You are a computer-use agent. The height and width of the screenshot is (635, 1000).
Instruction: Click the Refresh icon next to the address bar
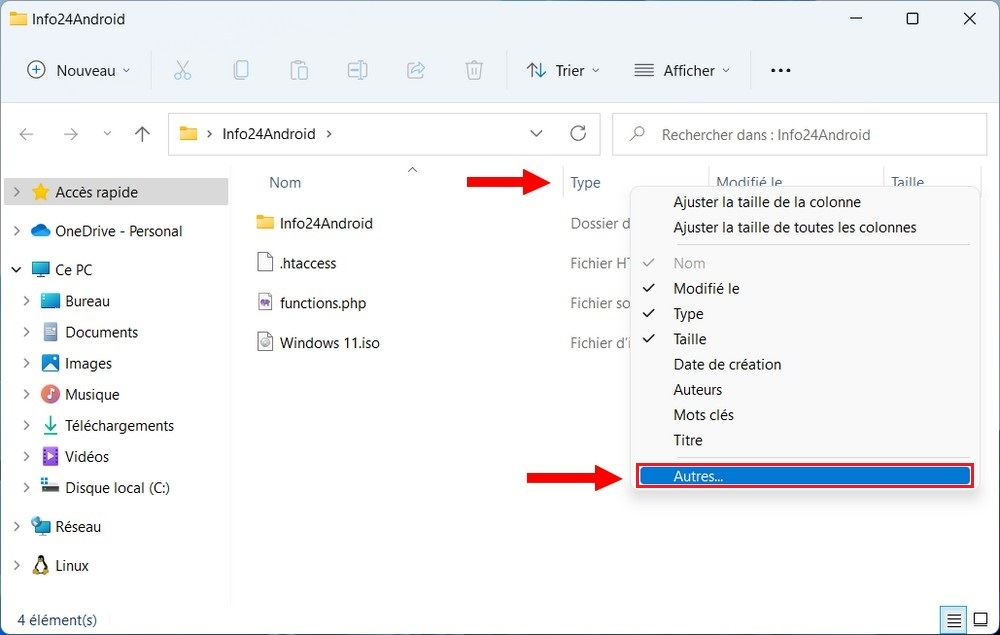[578, 133]
